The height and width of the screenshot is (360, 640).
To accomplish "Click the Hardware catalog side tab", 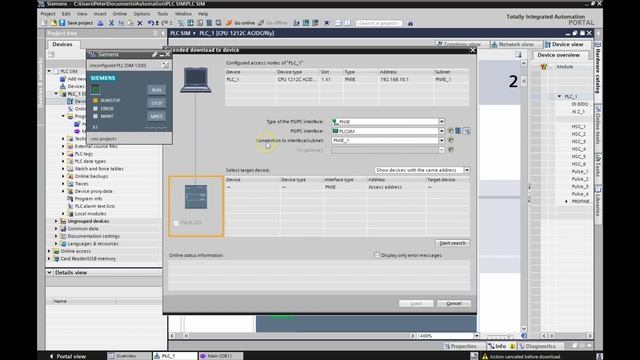I will (x=598, y=68).
